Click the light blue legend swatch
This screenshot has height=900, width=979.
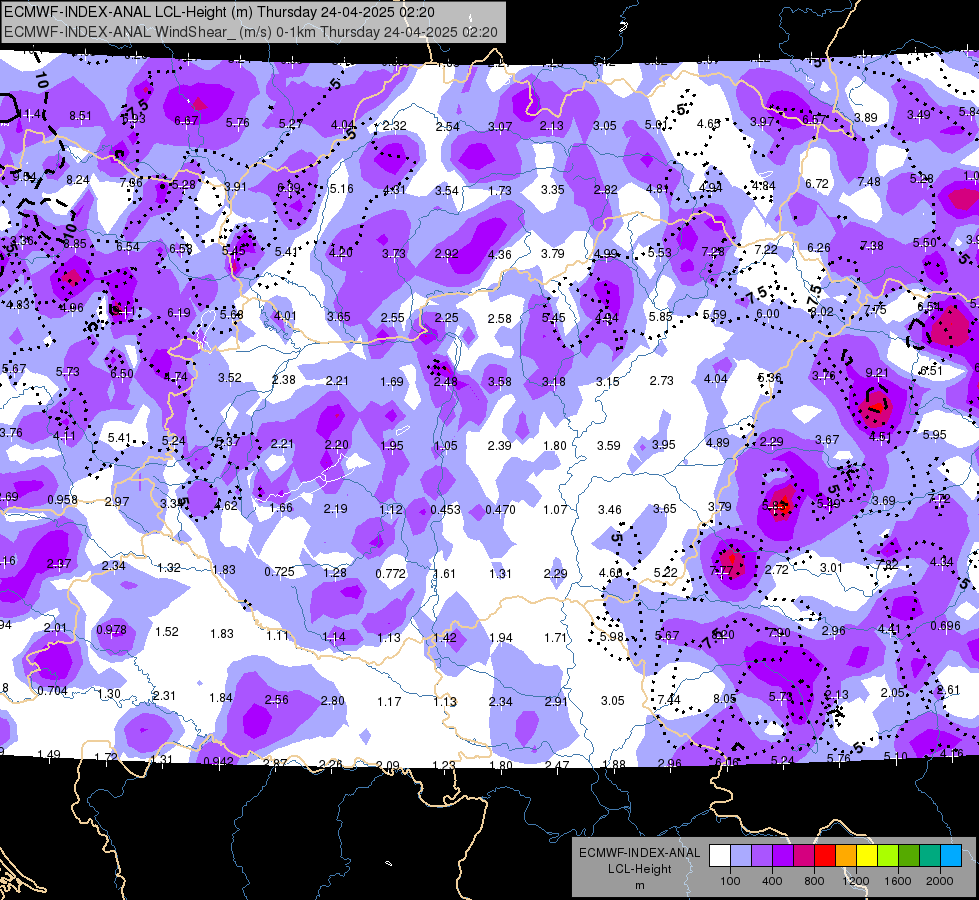tap(741, 856)
